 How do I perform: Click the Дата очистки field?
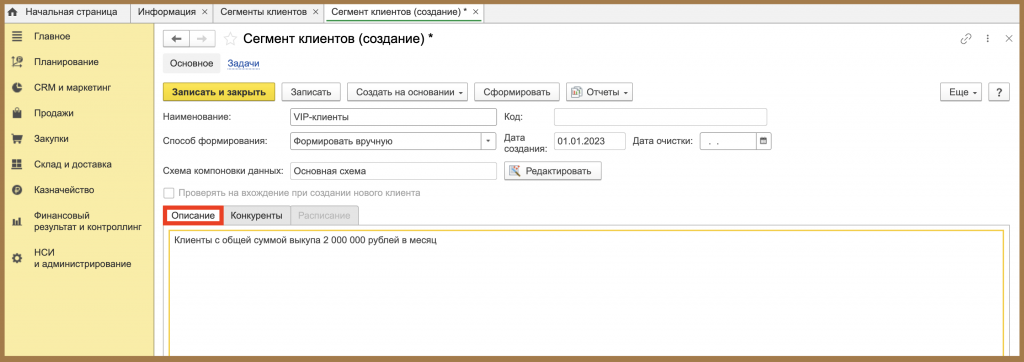coord(728,140)
